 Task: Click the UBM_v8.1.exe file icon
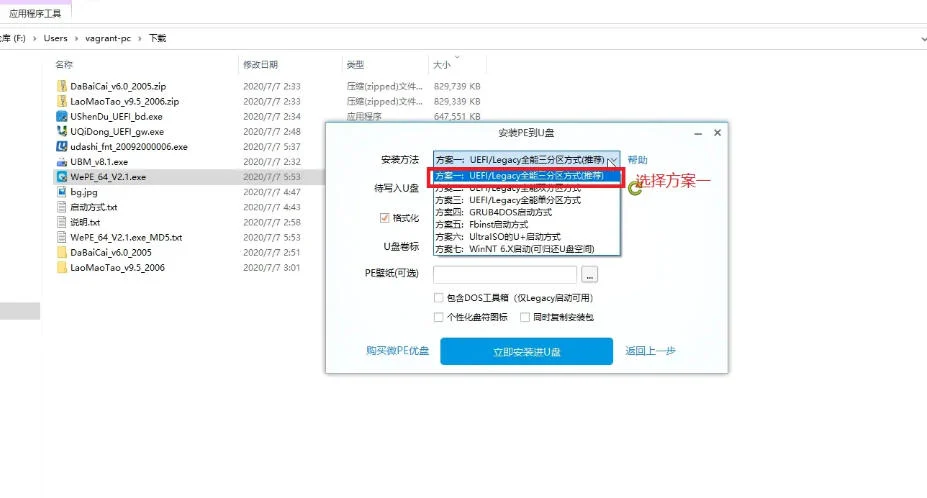[62, 161]
